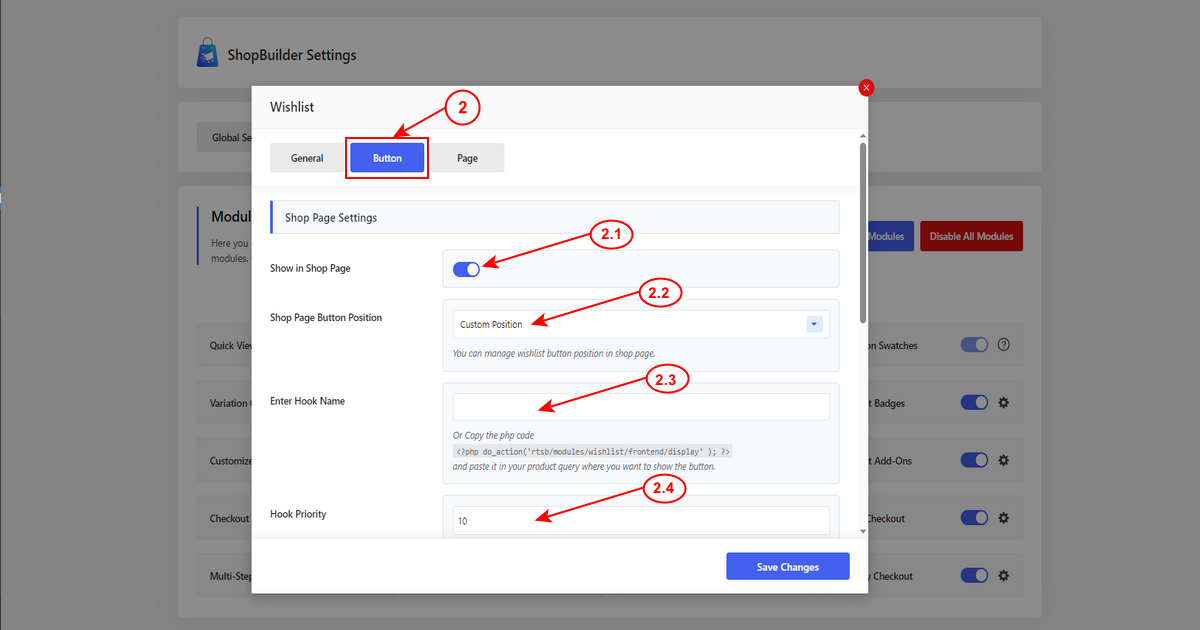Viewport: 1200px width, 630px height.
Task: Disable the Add-Ons module switch
Action: 974,460
